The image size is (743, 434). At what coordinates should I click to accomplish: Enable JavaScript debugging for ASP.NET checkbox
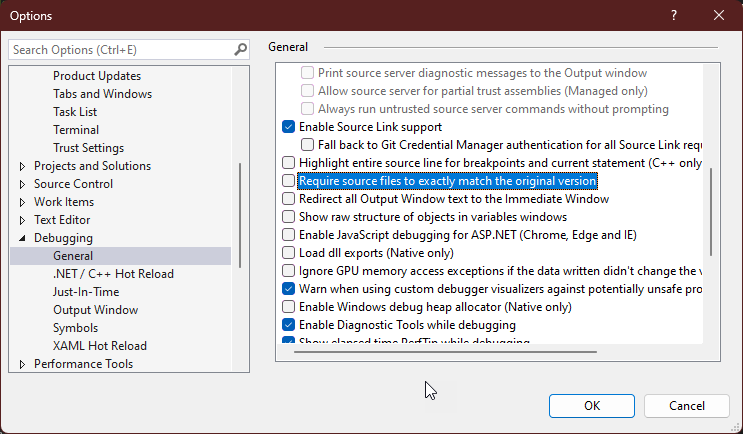click(x=288, y=235)
